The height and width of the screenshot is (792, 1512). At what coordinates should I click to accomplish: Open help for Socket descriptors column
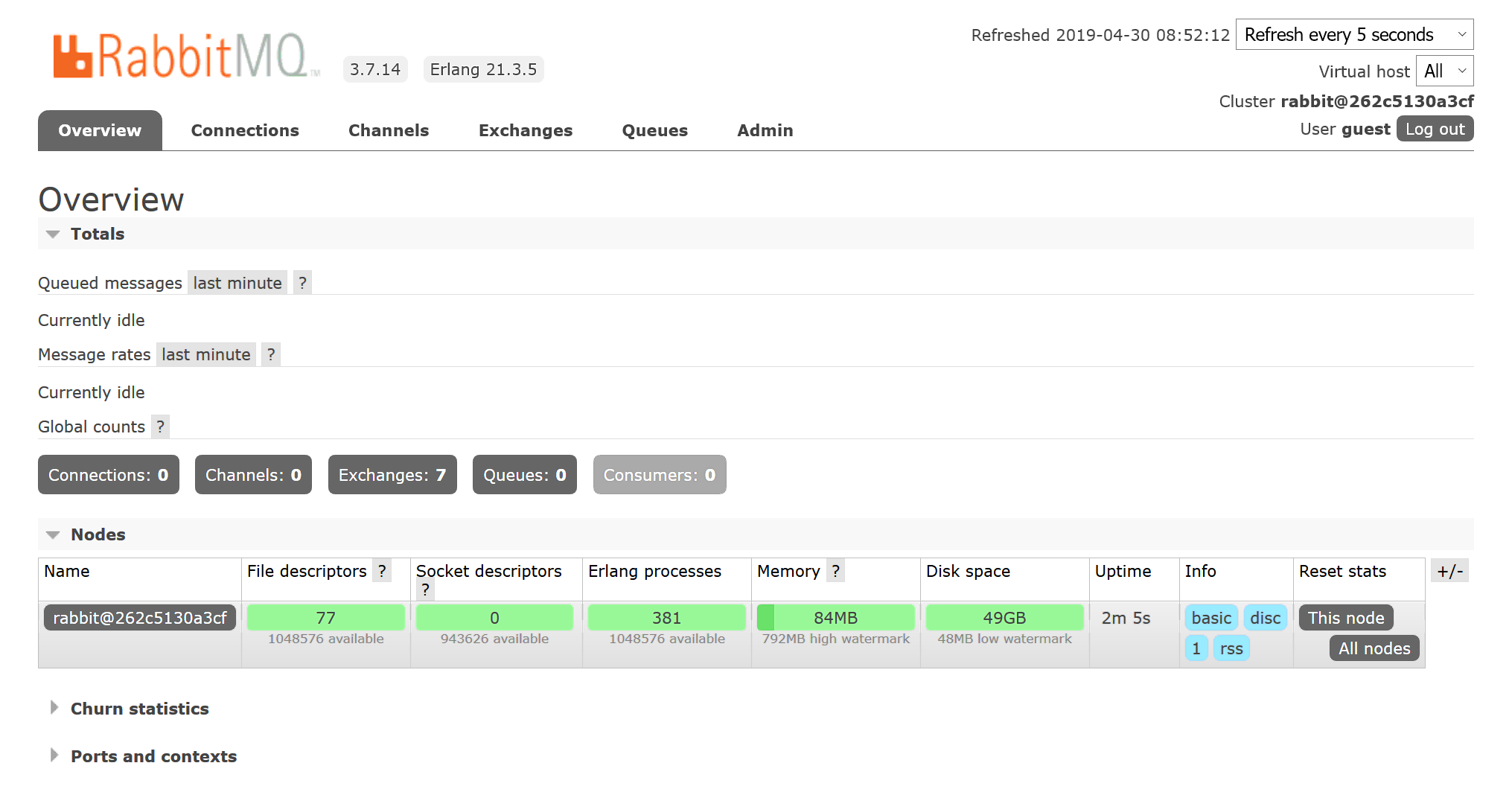[x=425, y=590]
